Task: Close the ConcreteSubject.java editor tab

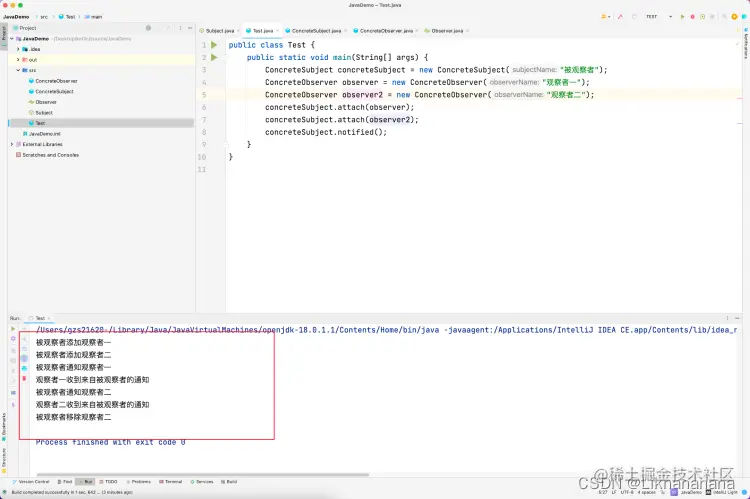Action: pos(345,31)
